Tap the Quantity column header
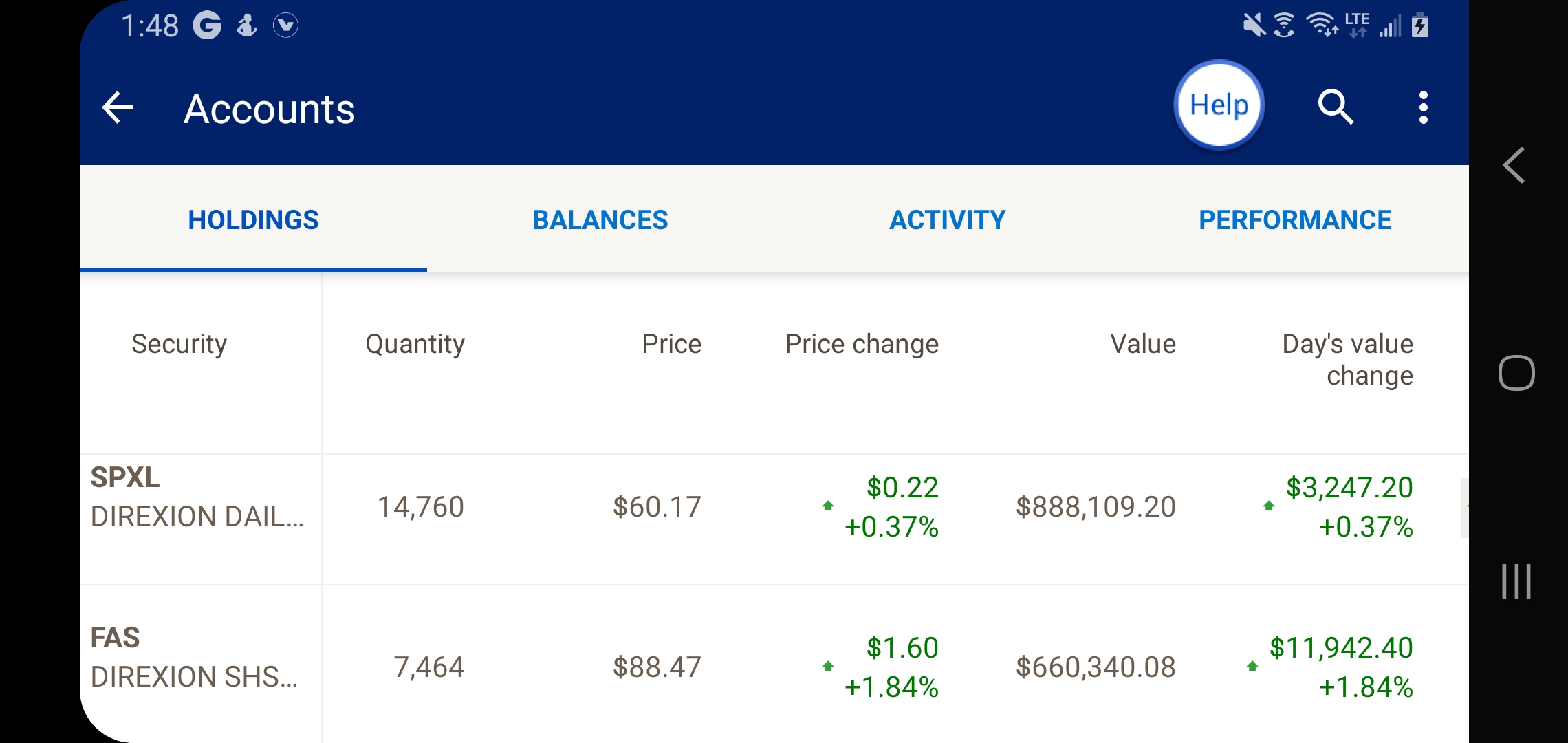 pyautogui.click(x=415, y=344)
